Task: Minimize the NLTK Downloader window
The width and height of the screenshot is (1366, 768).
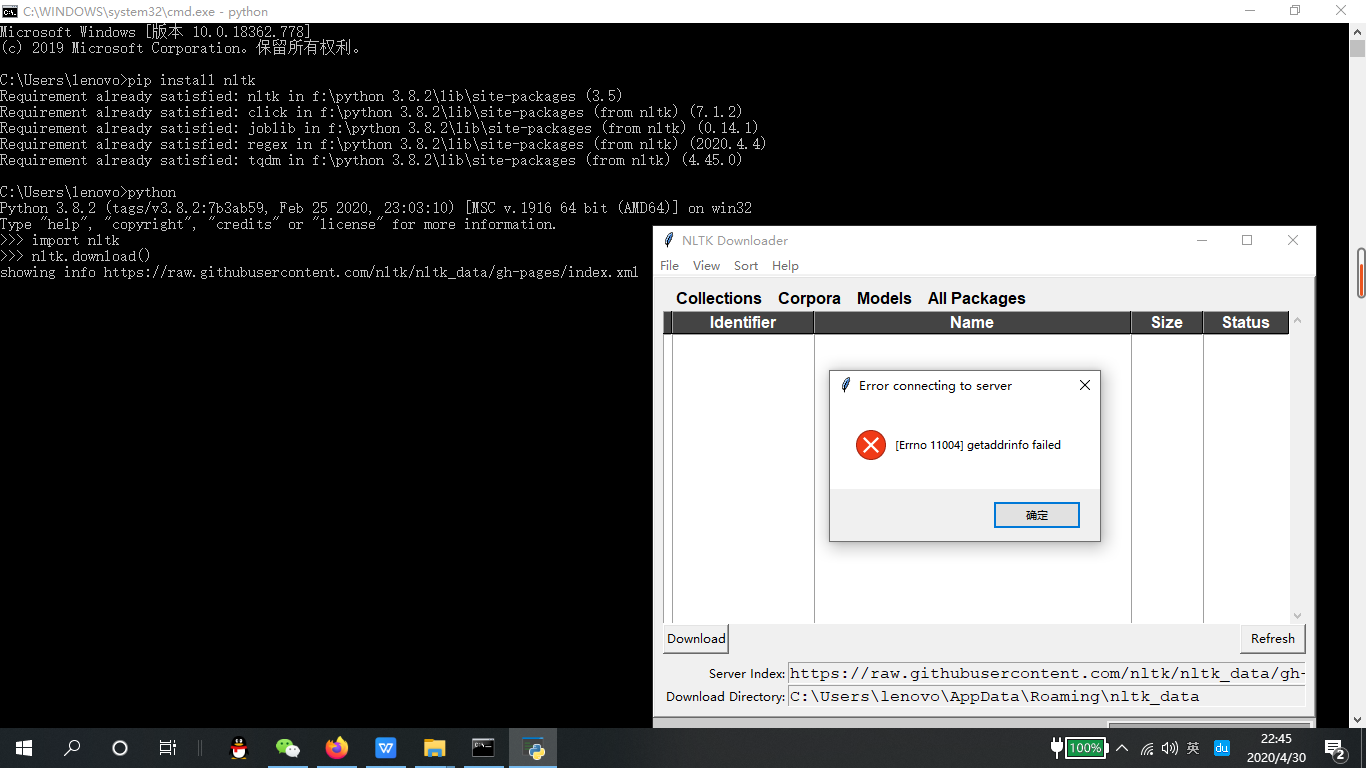Action: (1201, 240)
